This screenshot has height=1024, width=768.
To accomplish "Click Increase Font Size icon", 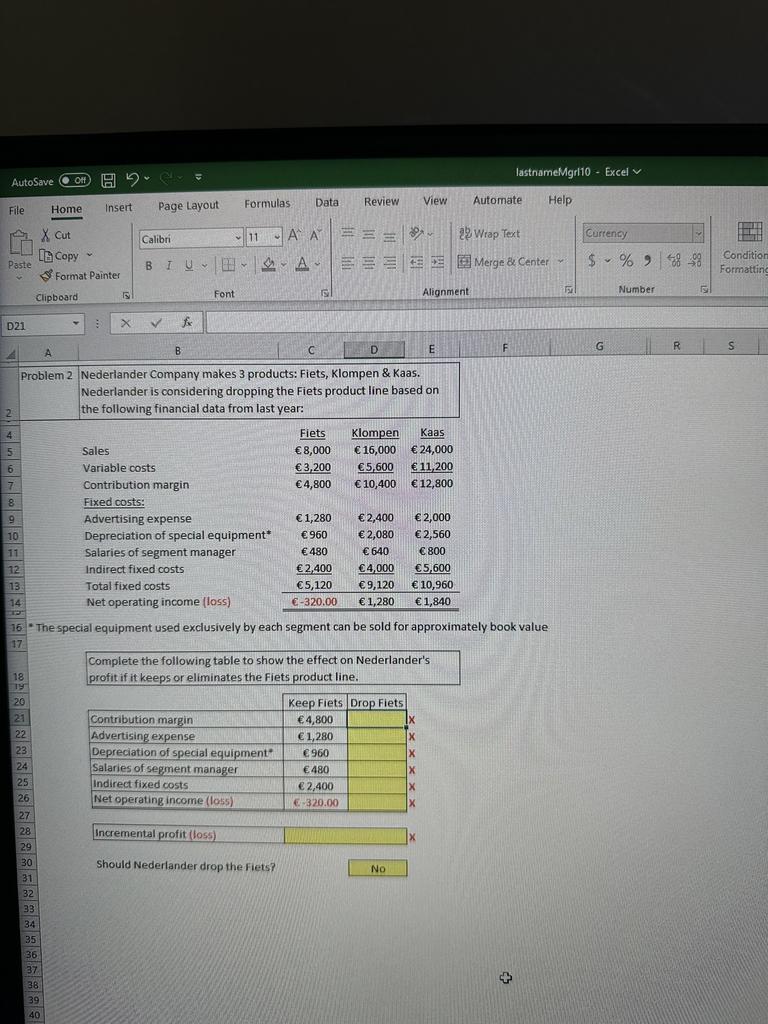I will 294,236.
